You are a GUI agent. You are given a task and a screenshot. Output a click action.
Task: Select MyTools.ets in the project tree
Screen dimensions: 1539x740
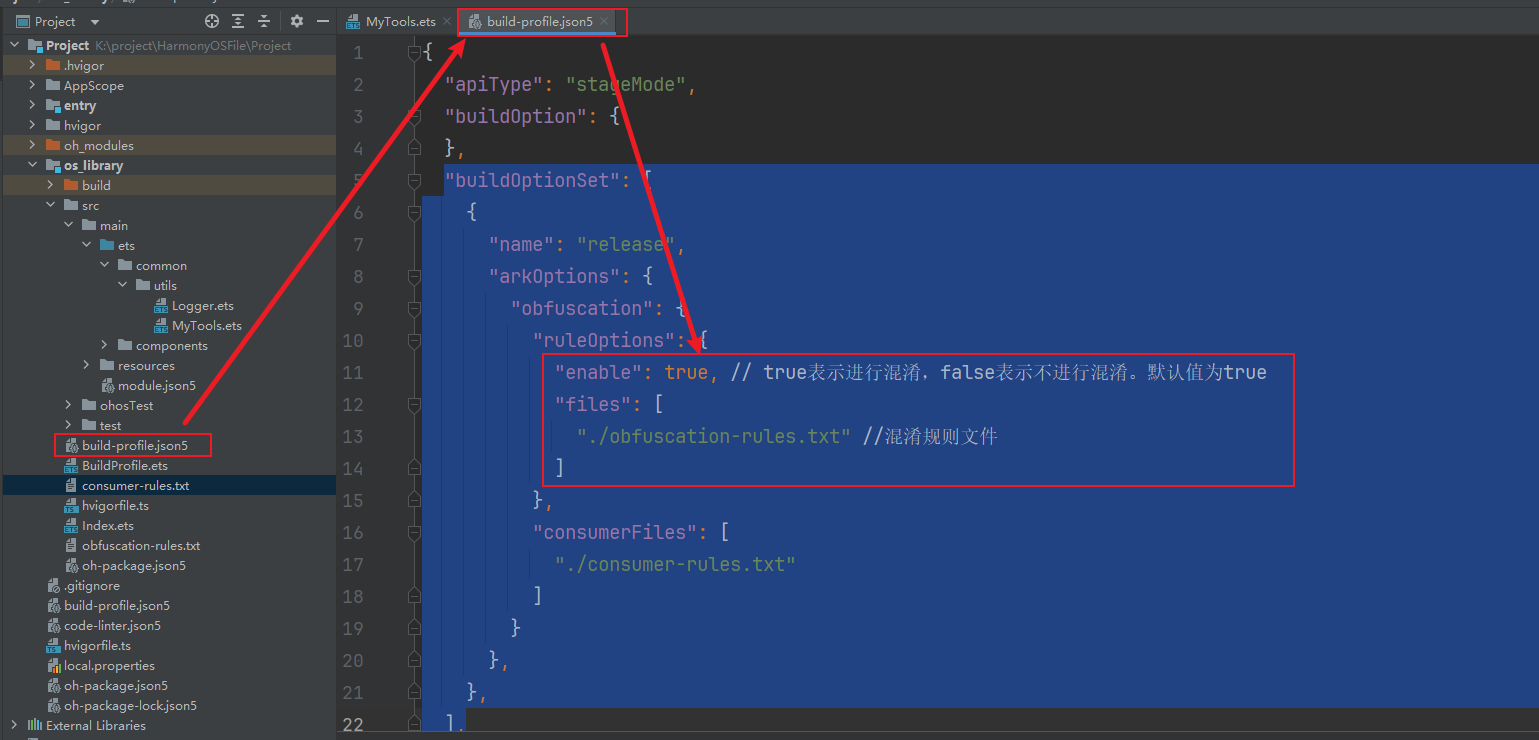(206, 325)
